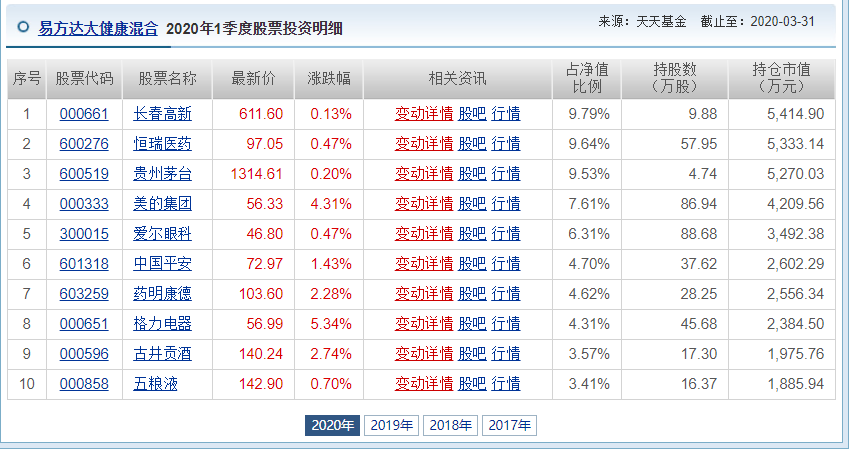Open the 爱尔眼科 stock name link

coord(162,234)
